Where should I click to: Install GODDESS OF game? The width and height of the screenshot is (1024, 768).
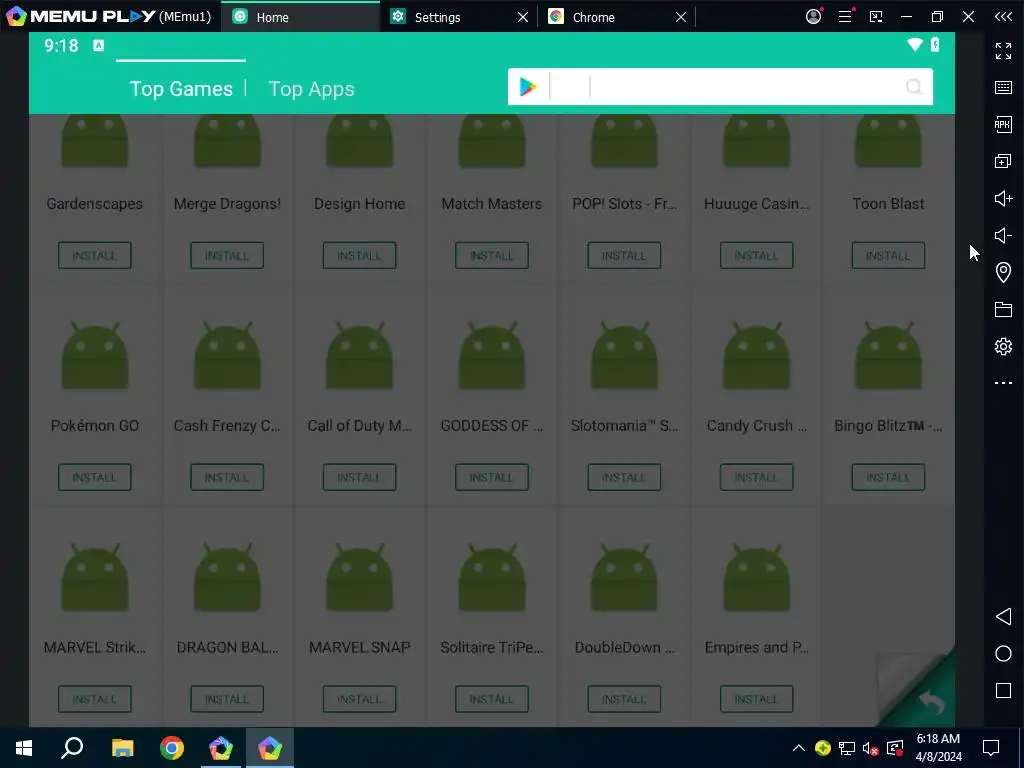(492, 477)
